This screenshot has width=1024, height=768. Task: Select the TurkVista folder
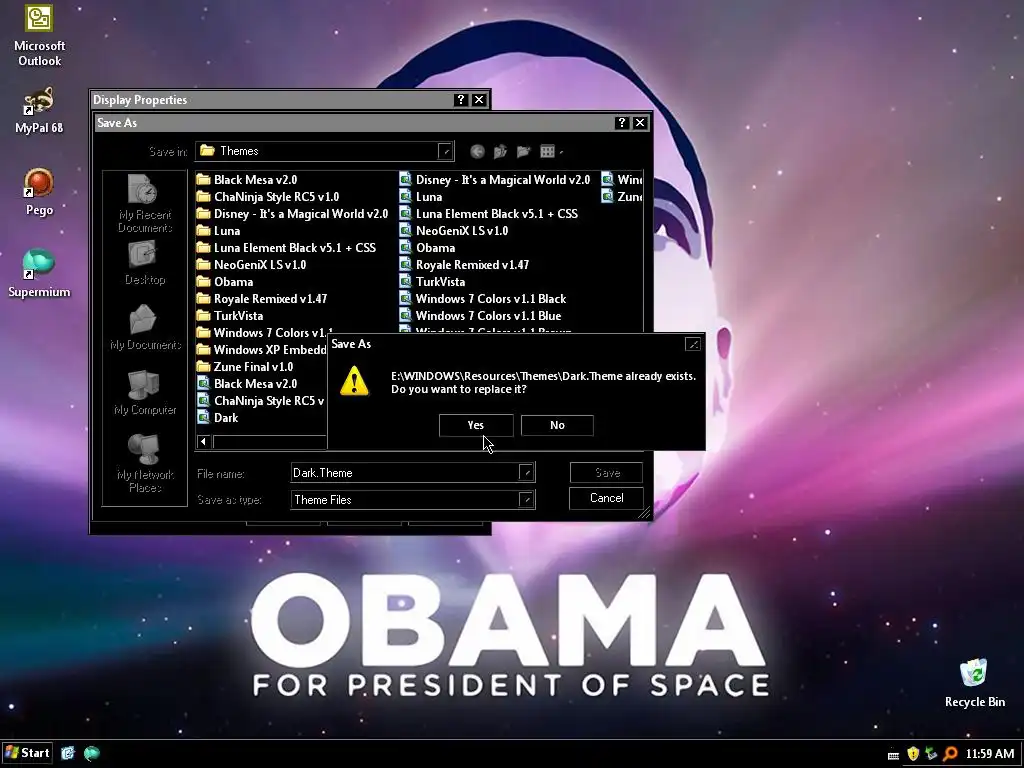(x=230, y=315)
